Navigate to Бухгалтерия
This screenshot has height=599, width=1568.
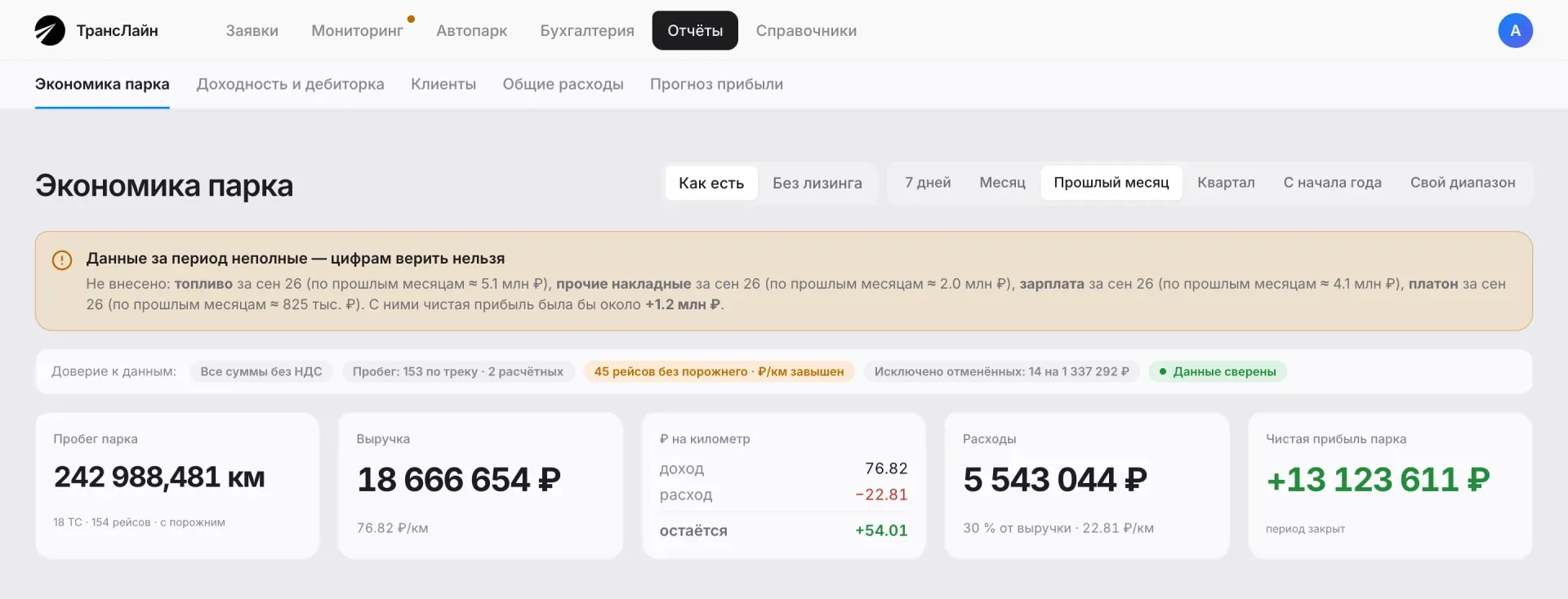587,30
